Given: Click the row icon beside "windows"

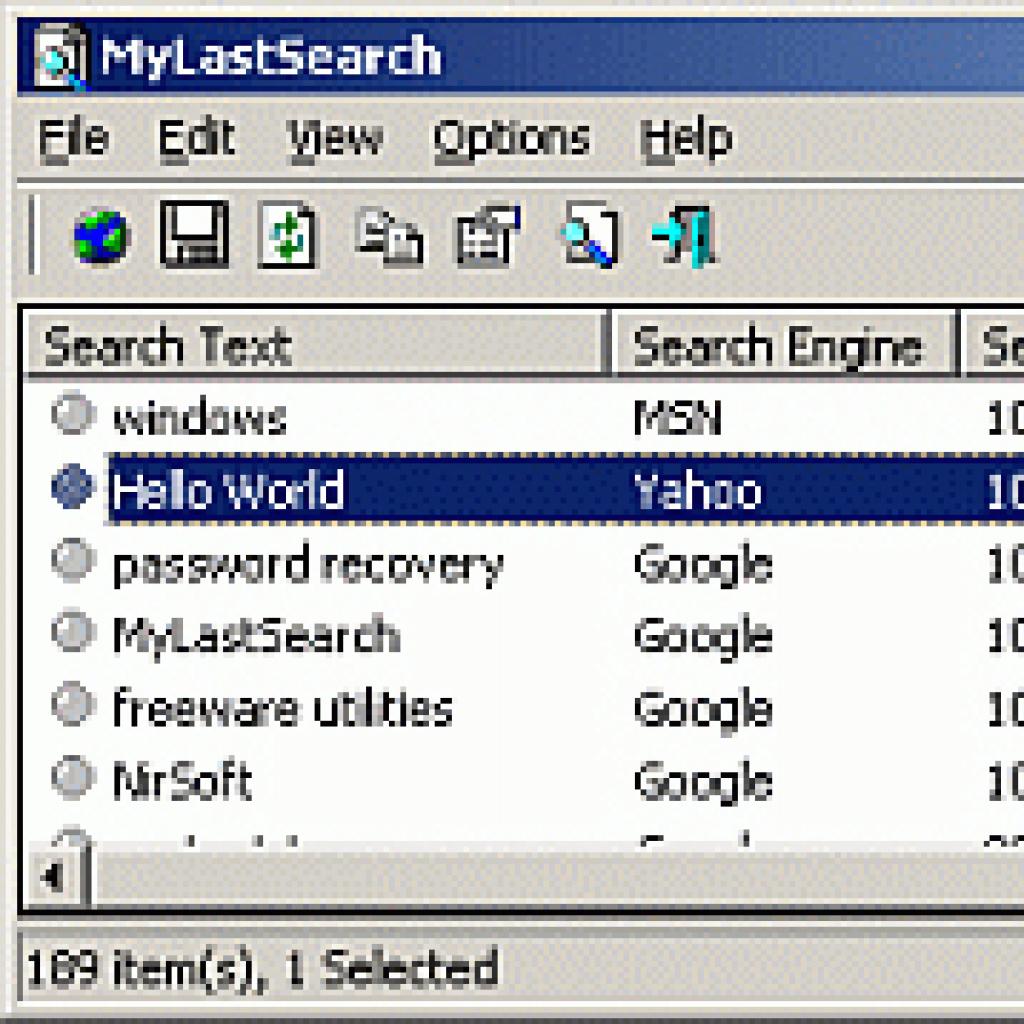Looking at the screenshot, I should [x=74, y=413].
